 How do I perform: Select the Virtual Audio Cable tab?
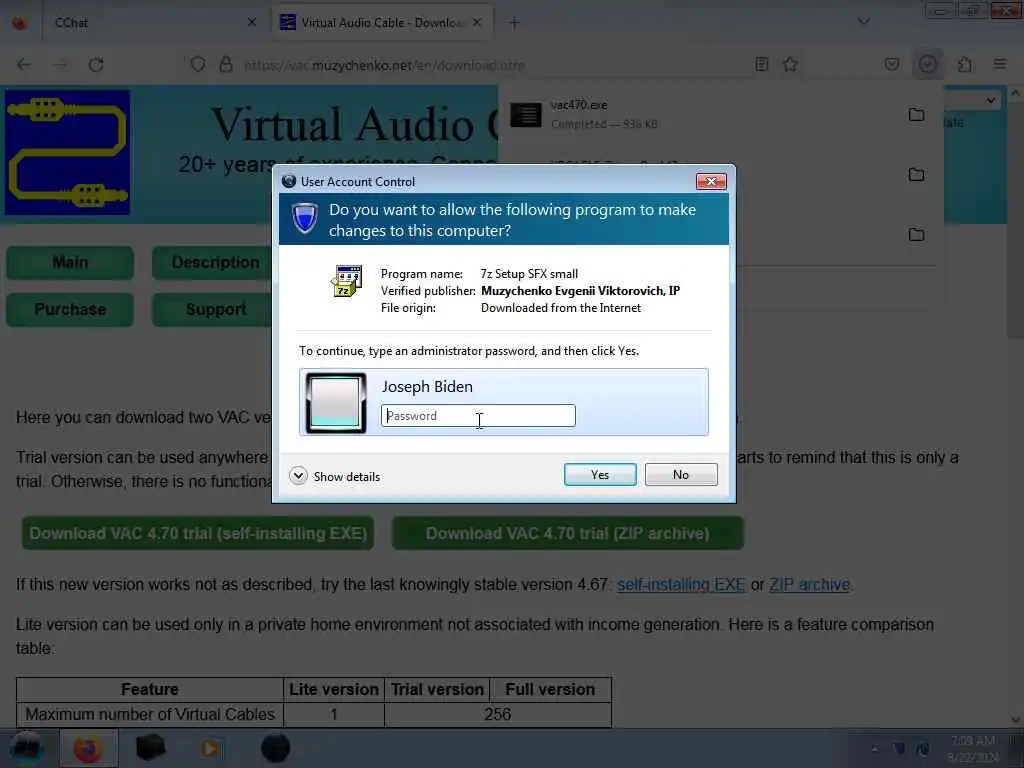[382, 23]
